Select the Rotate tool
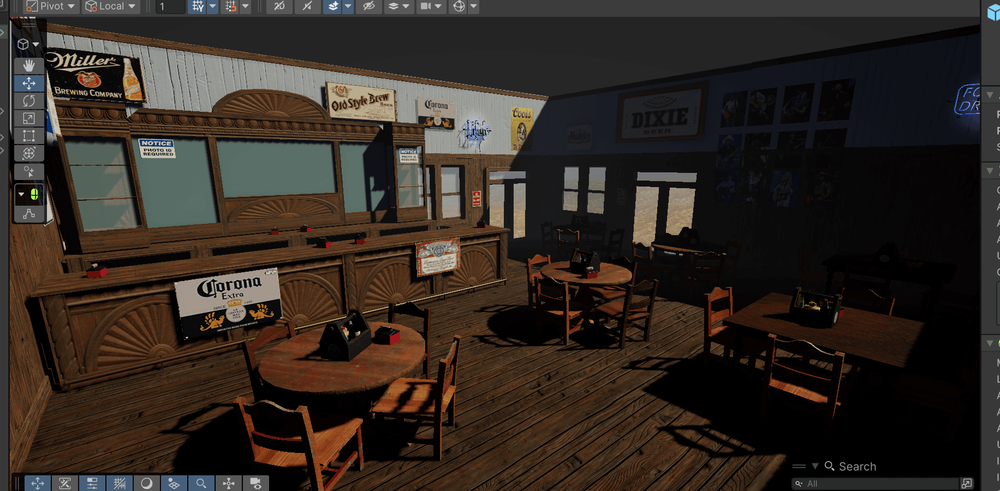The height and width of the screenshot is (491, 1000). (29, 101)
